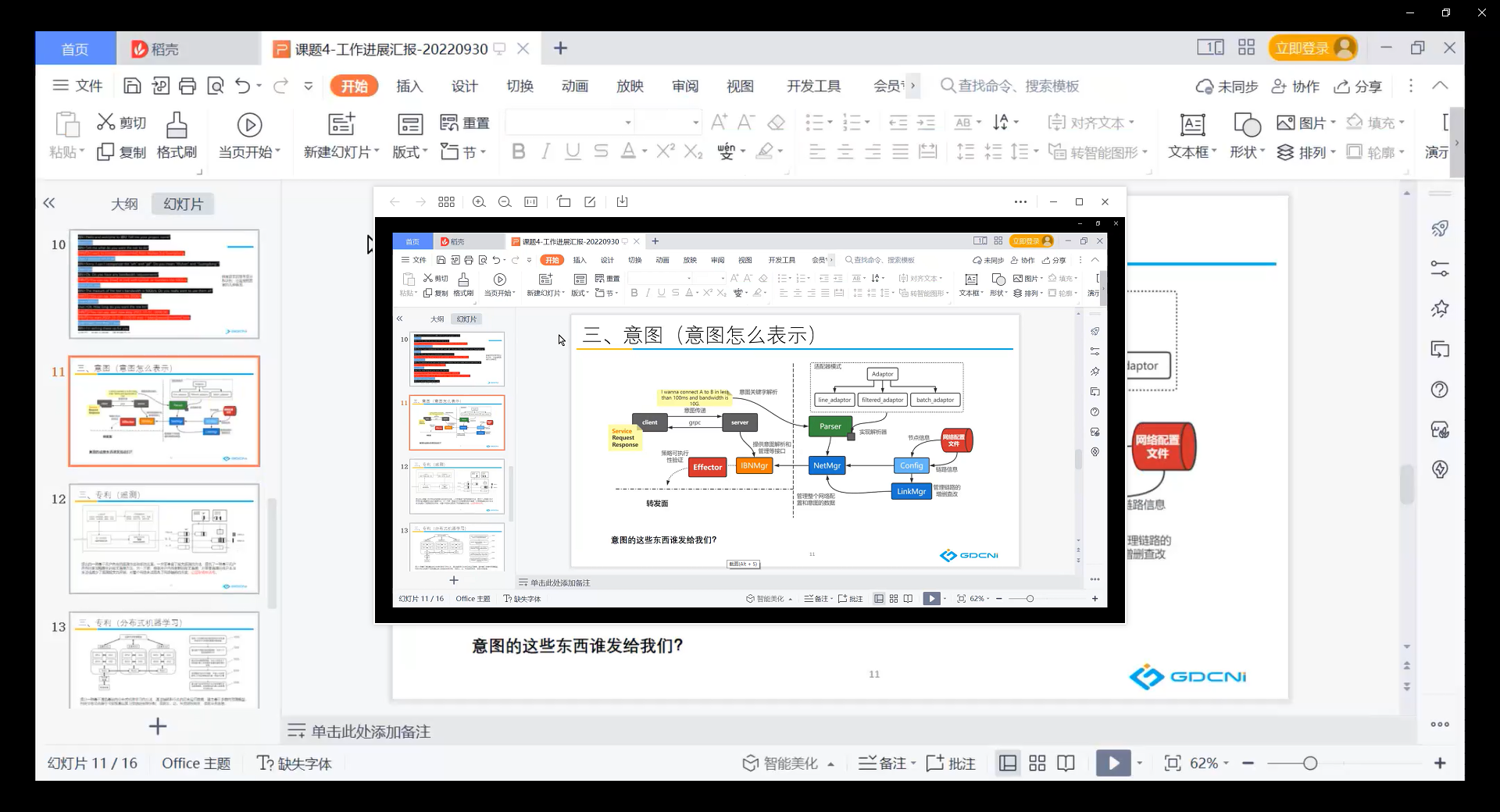The height and width of the screenshot is (812, 1500).
Task: Apply superscript X²
Action: tap(665, 151)
